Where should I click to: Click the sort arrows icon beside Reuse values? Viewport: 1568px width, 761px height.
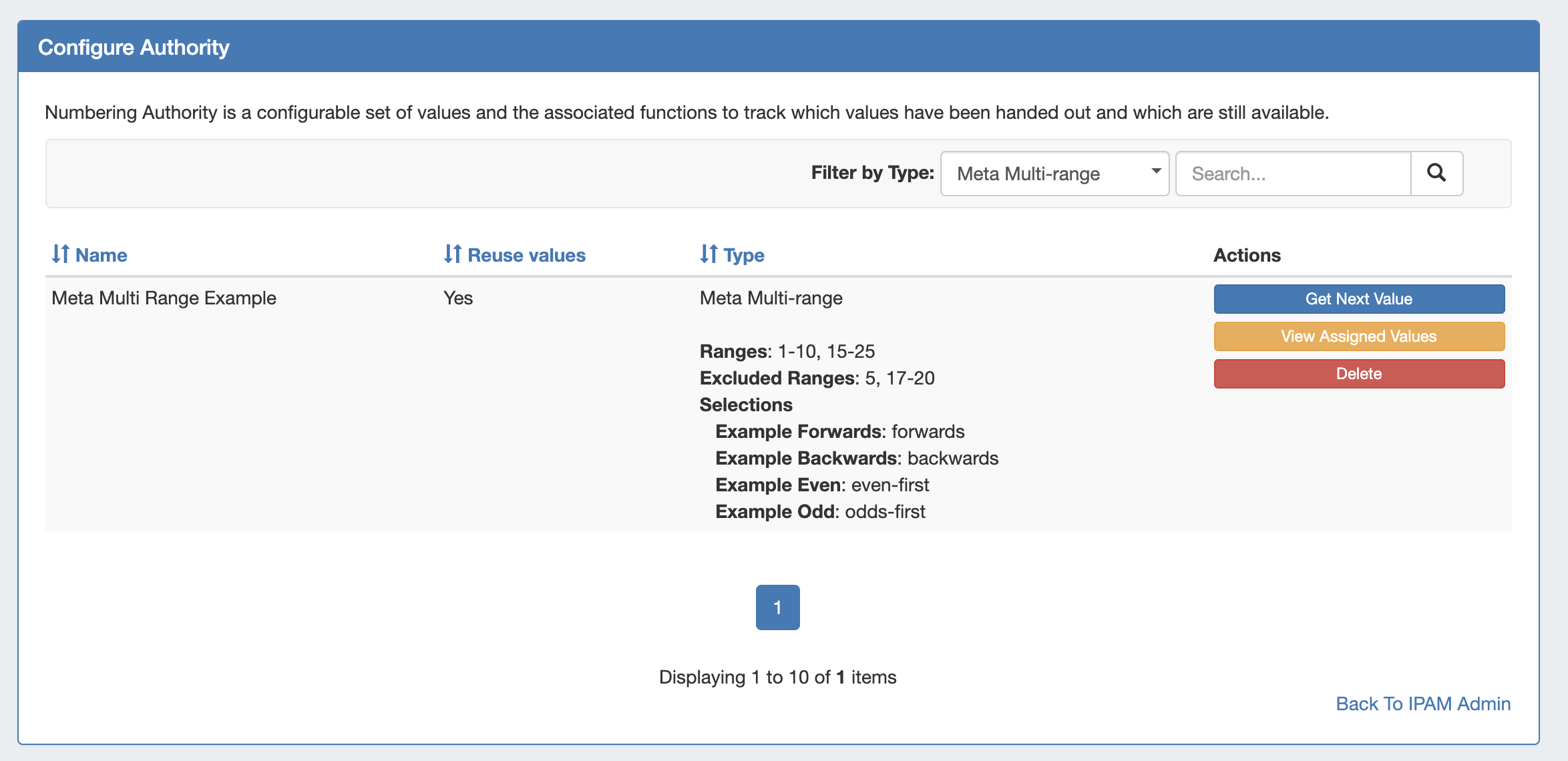pos(453,254)
